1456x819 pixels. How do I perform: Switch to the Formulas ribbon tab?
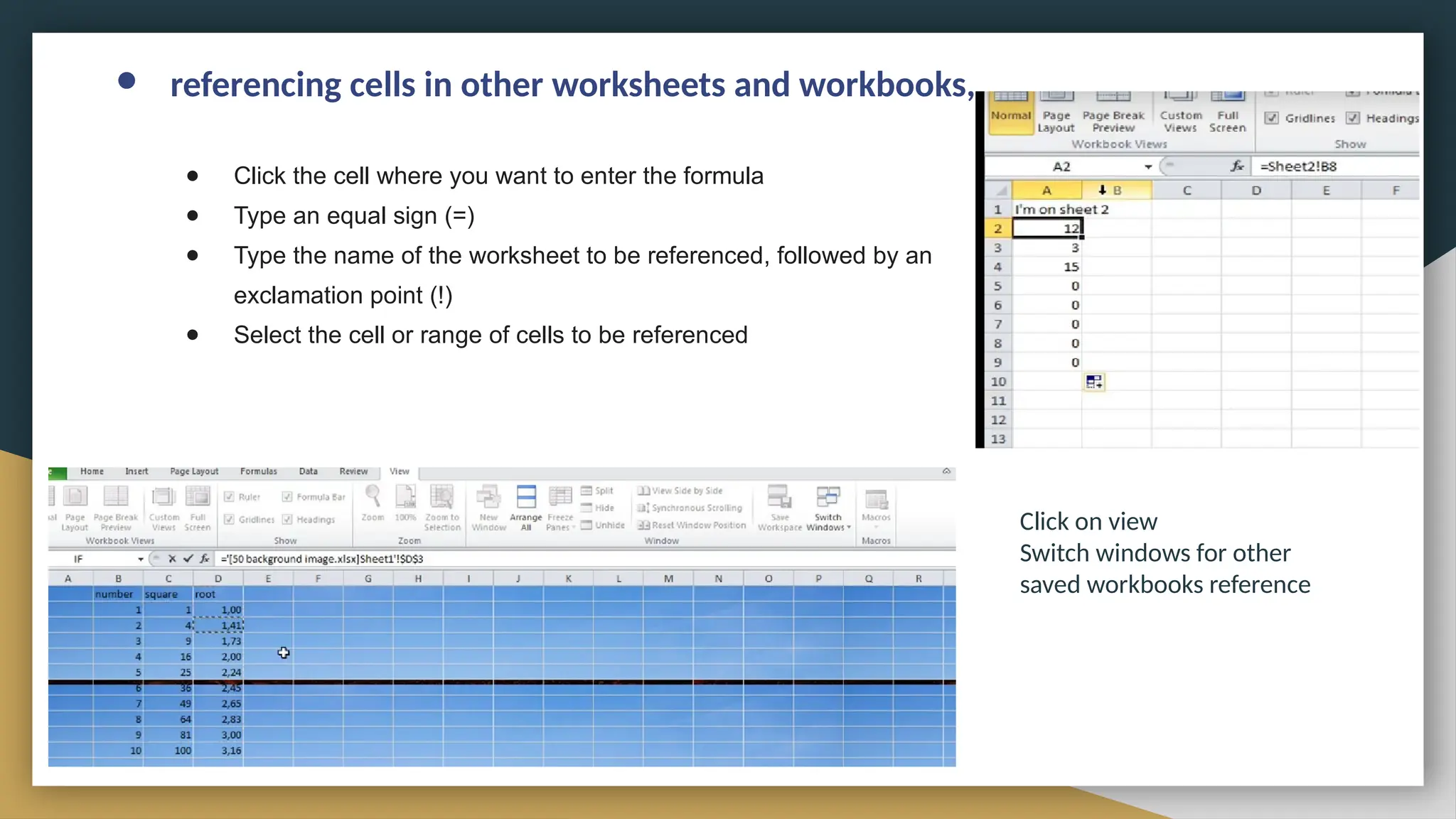pyautogui.click(x=258, y=471)
